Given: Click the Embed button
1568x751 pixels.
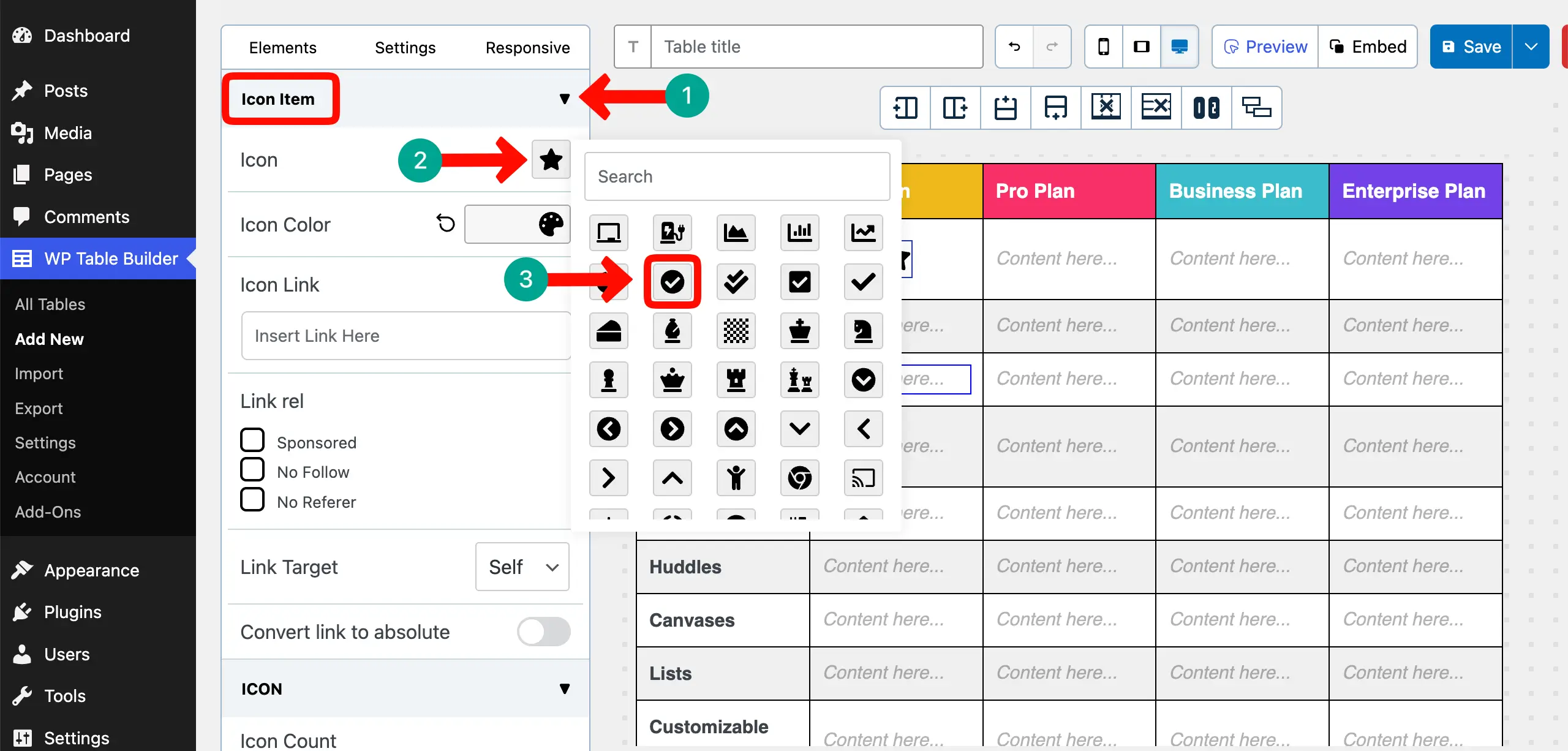Looking at the screenshot, I should [1368, 47].
